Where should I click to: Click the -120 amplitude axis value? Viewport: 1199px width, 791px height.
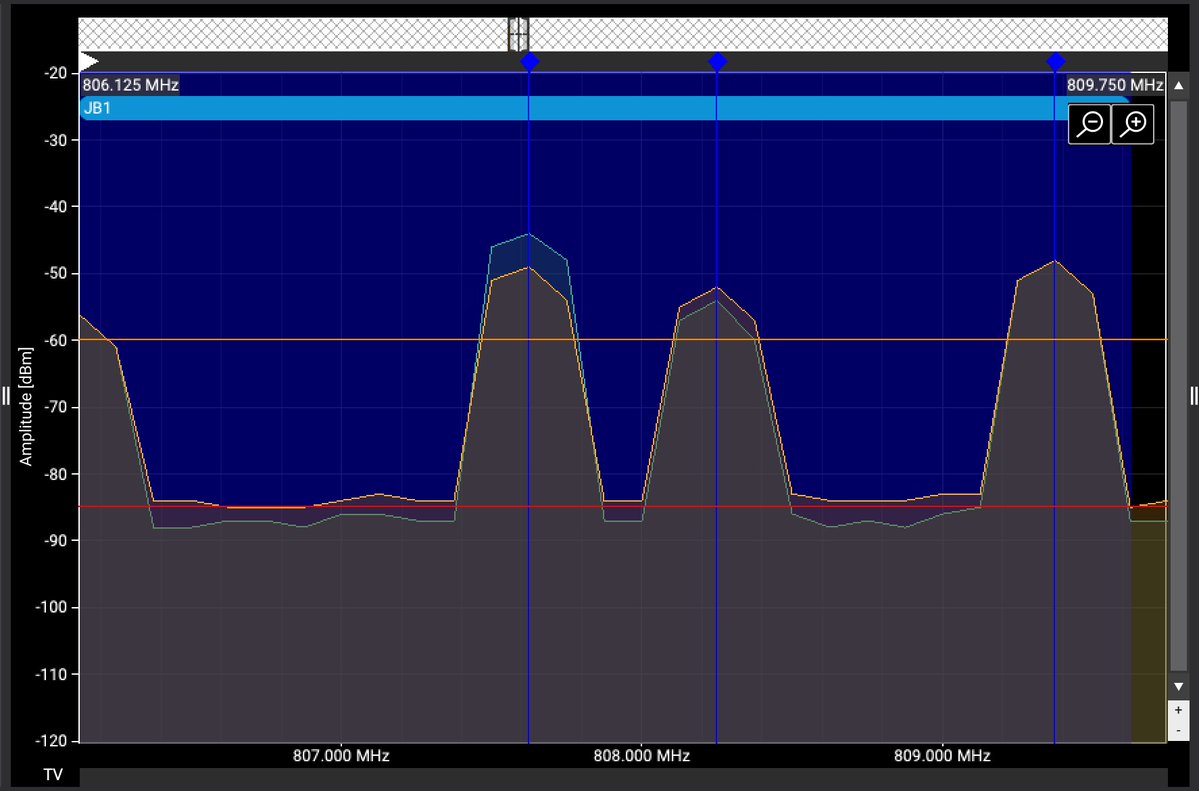[x=53, y=741]
